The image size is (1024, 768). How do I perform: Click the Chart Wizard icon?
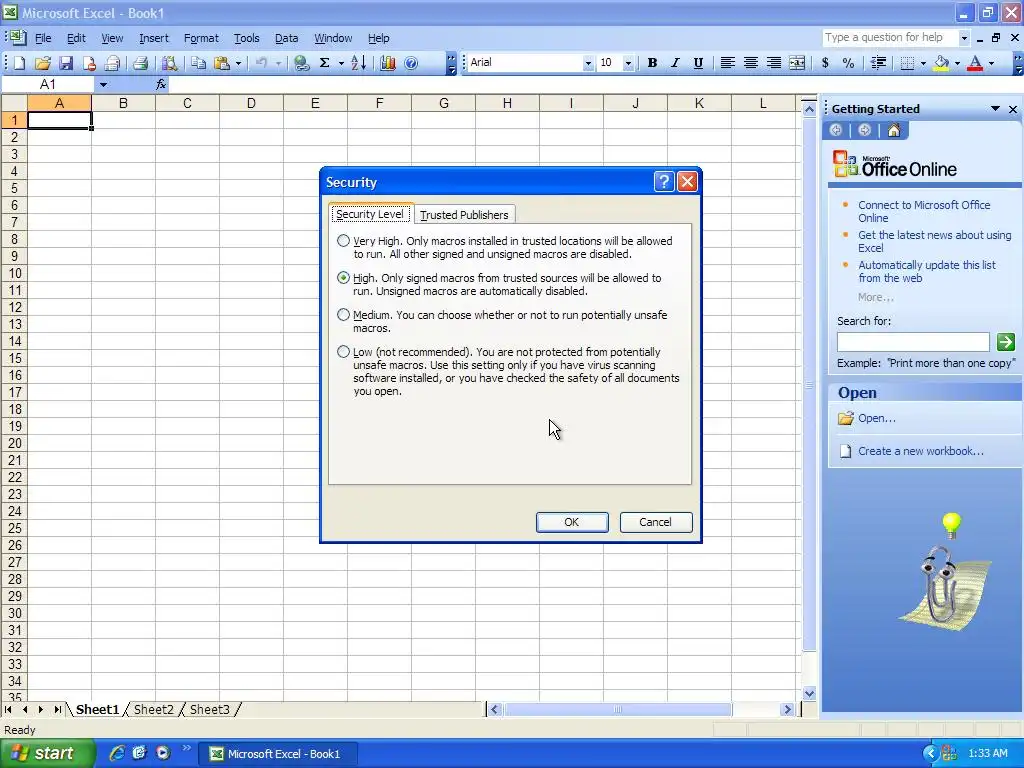click(x=388, y=63)
